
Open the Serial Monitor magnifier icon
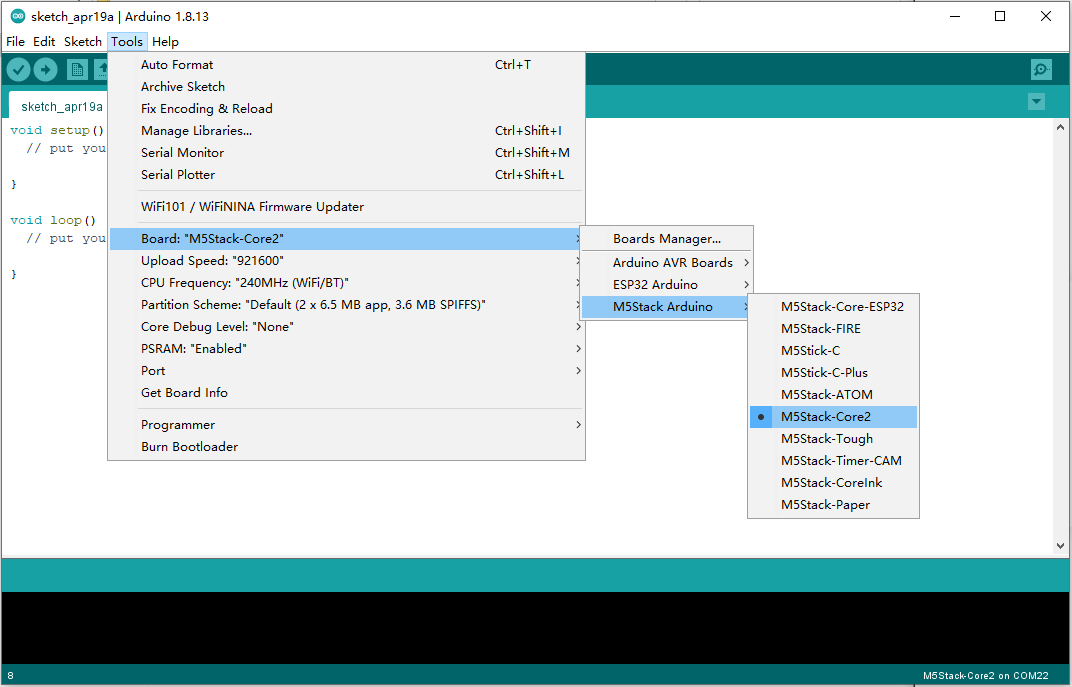pos(1041,69)
